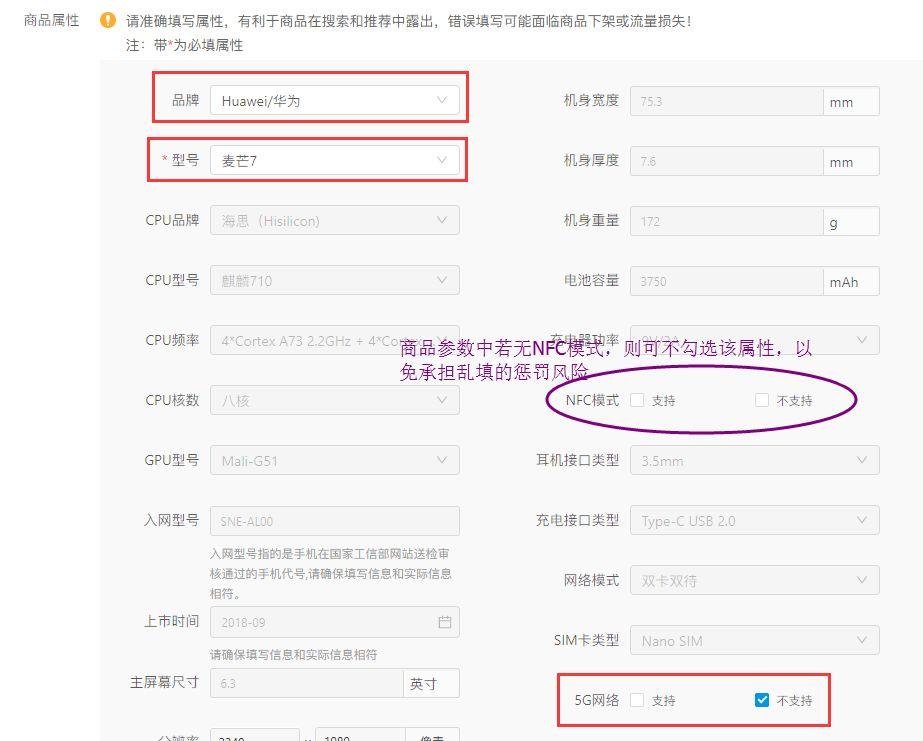
Task: Click the 请确保填写信息和实际信息相符 hint
Action: (x=293, y=654)
